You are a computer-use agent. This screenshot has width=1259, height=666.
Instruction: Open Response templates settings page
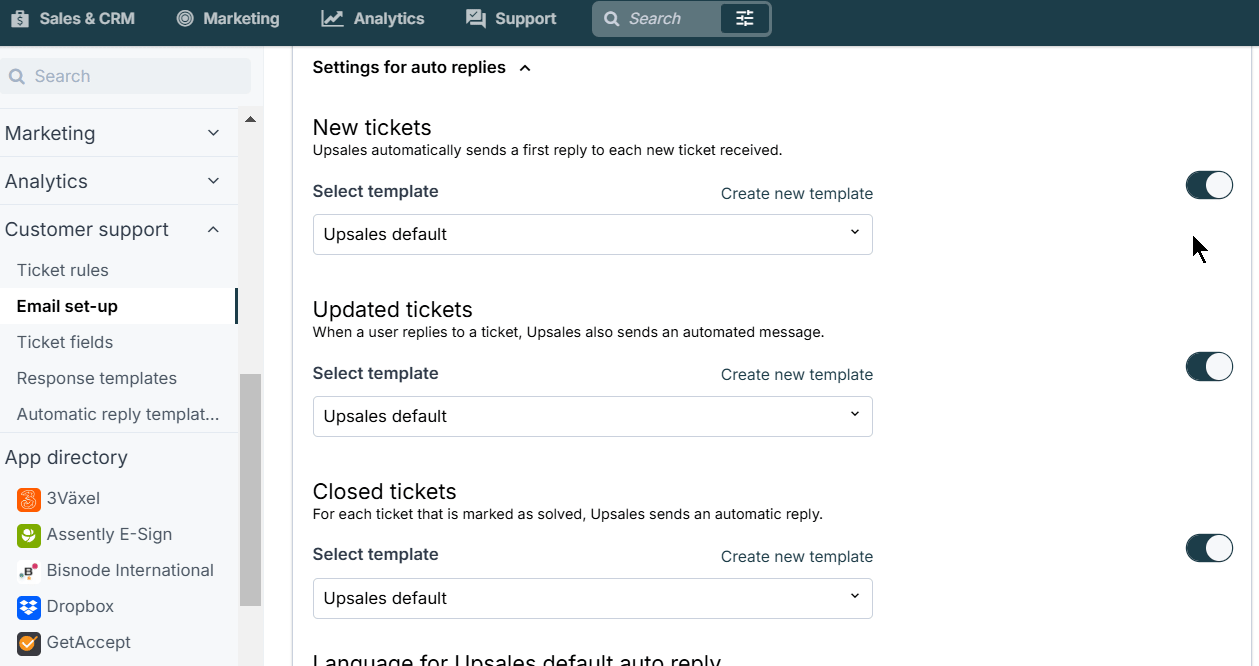(97, 378)
